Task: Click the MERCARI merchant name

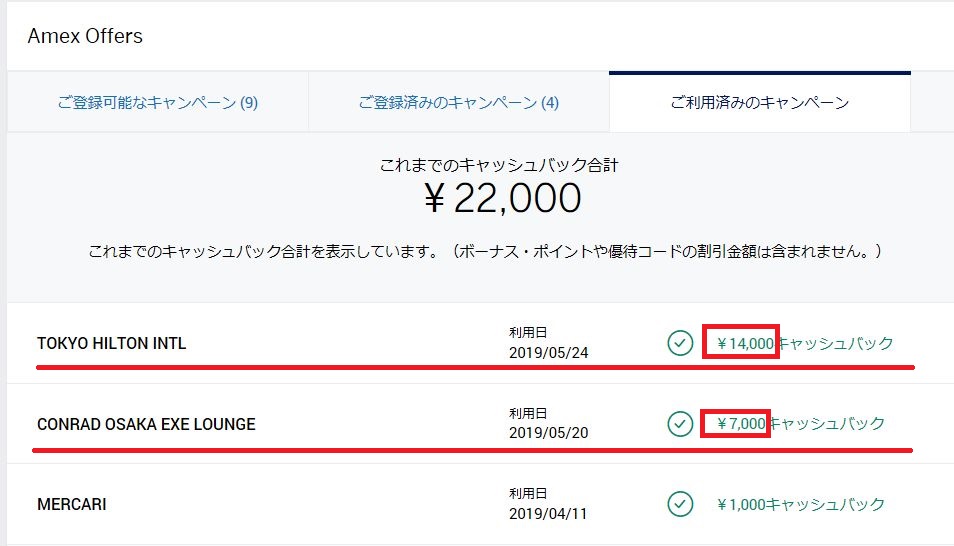Action: tap(71, 504)
